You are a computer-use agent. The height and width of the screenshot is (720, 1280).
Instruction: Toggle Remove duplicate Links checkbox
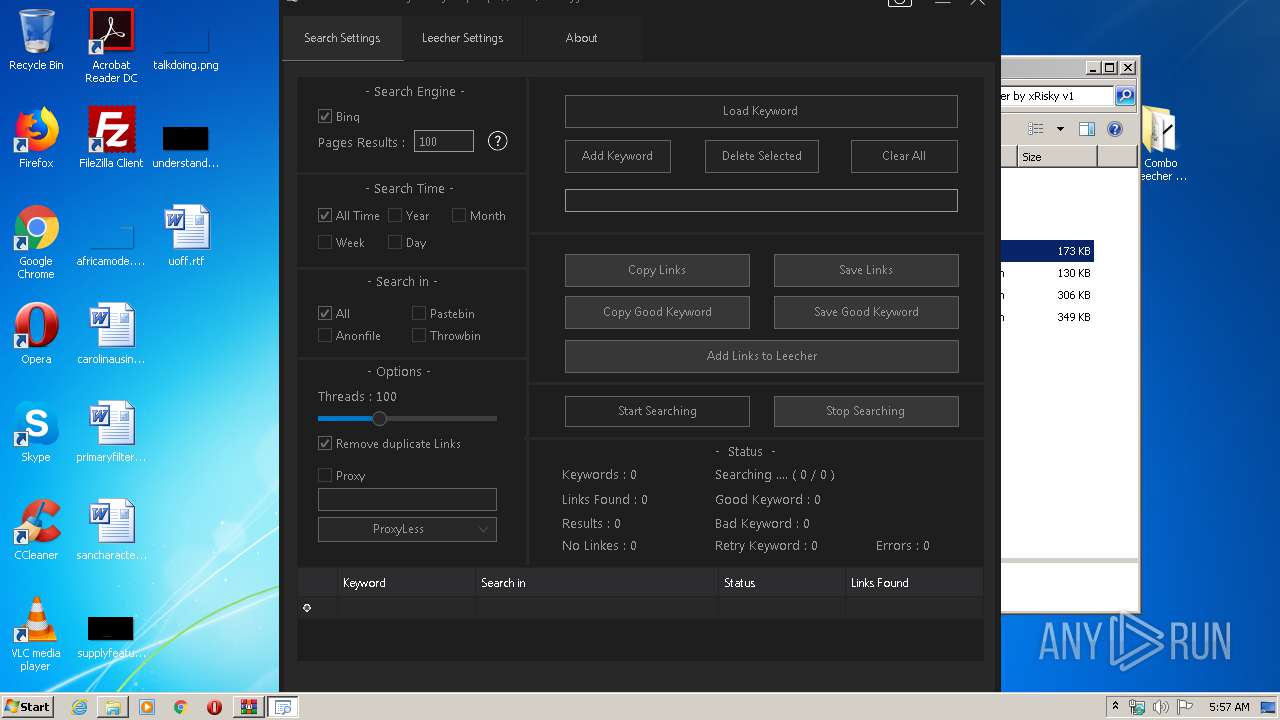point(325,443)
